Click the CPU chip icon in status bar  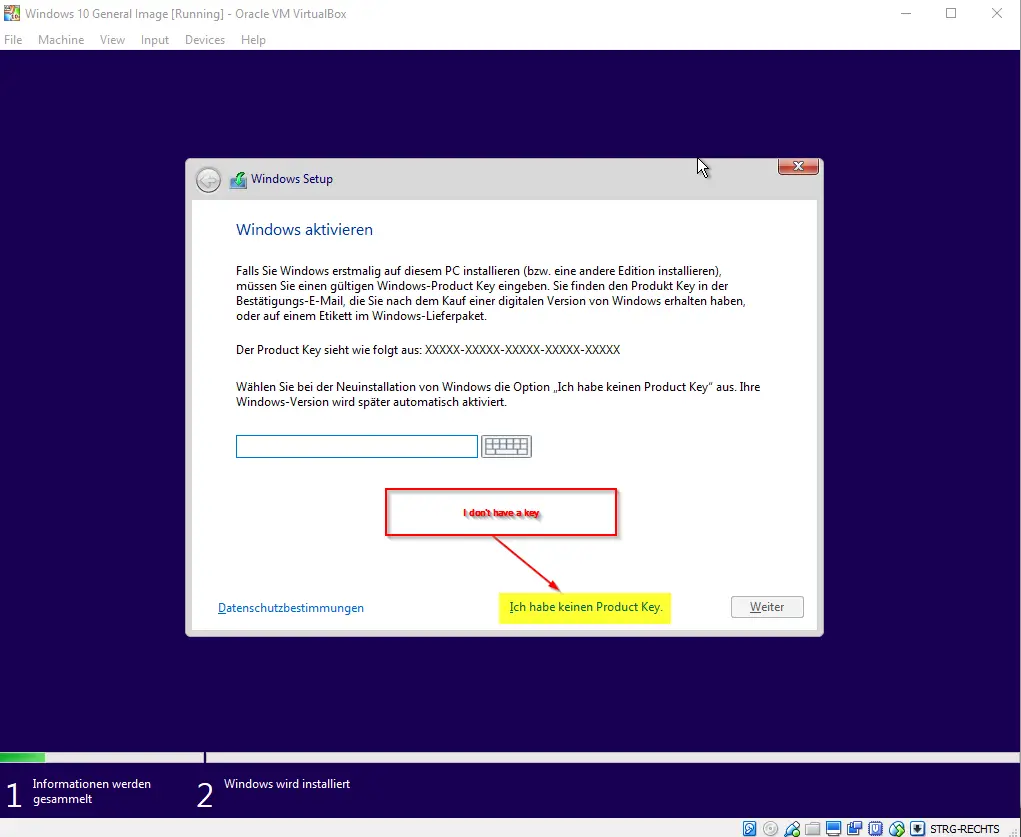(x=876, y=829)
